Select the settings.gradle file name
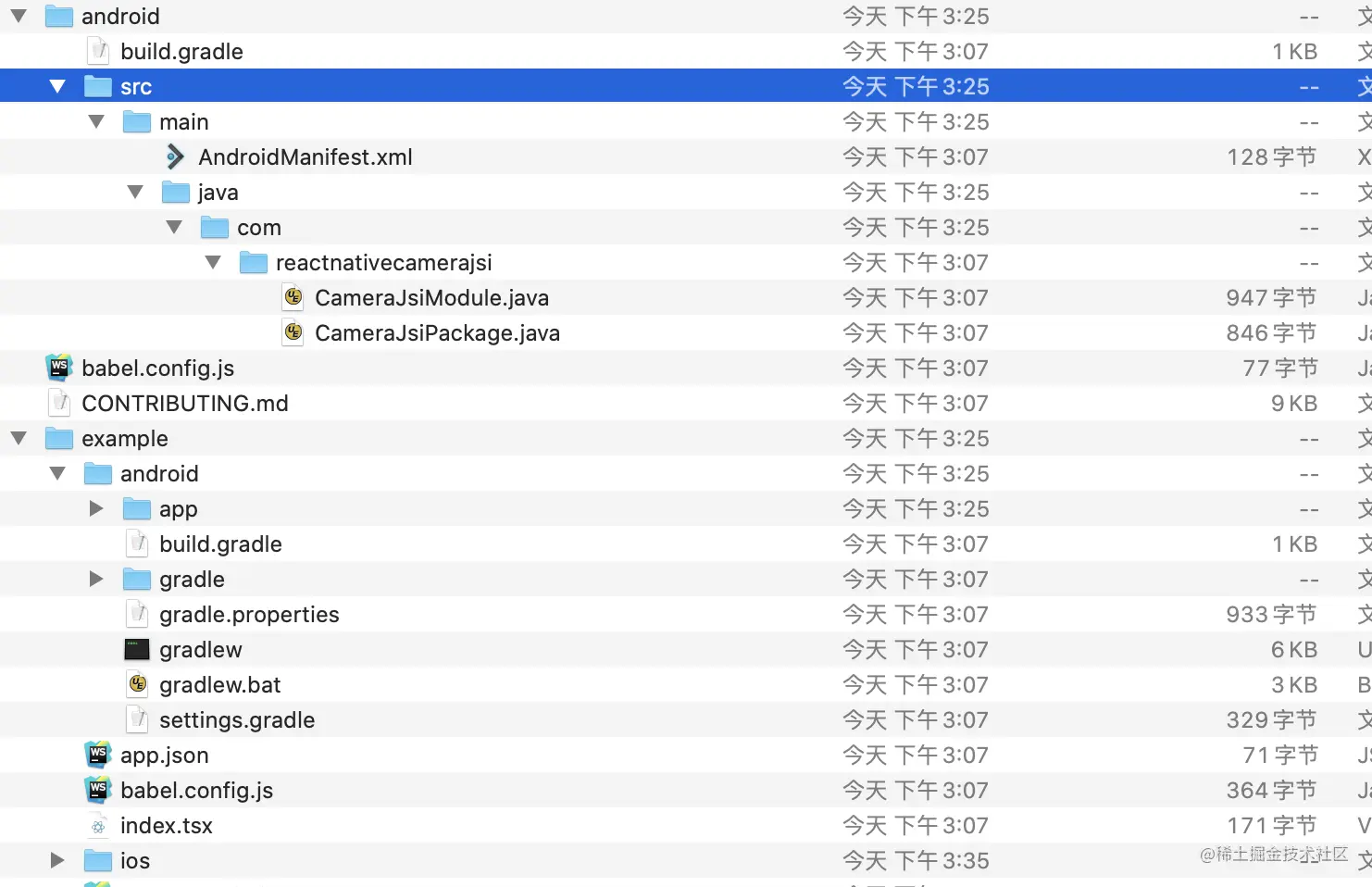Screen dimensions: 1372x887 [237, 719]
